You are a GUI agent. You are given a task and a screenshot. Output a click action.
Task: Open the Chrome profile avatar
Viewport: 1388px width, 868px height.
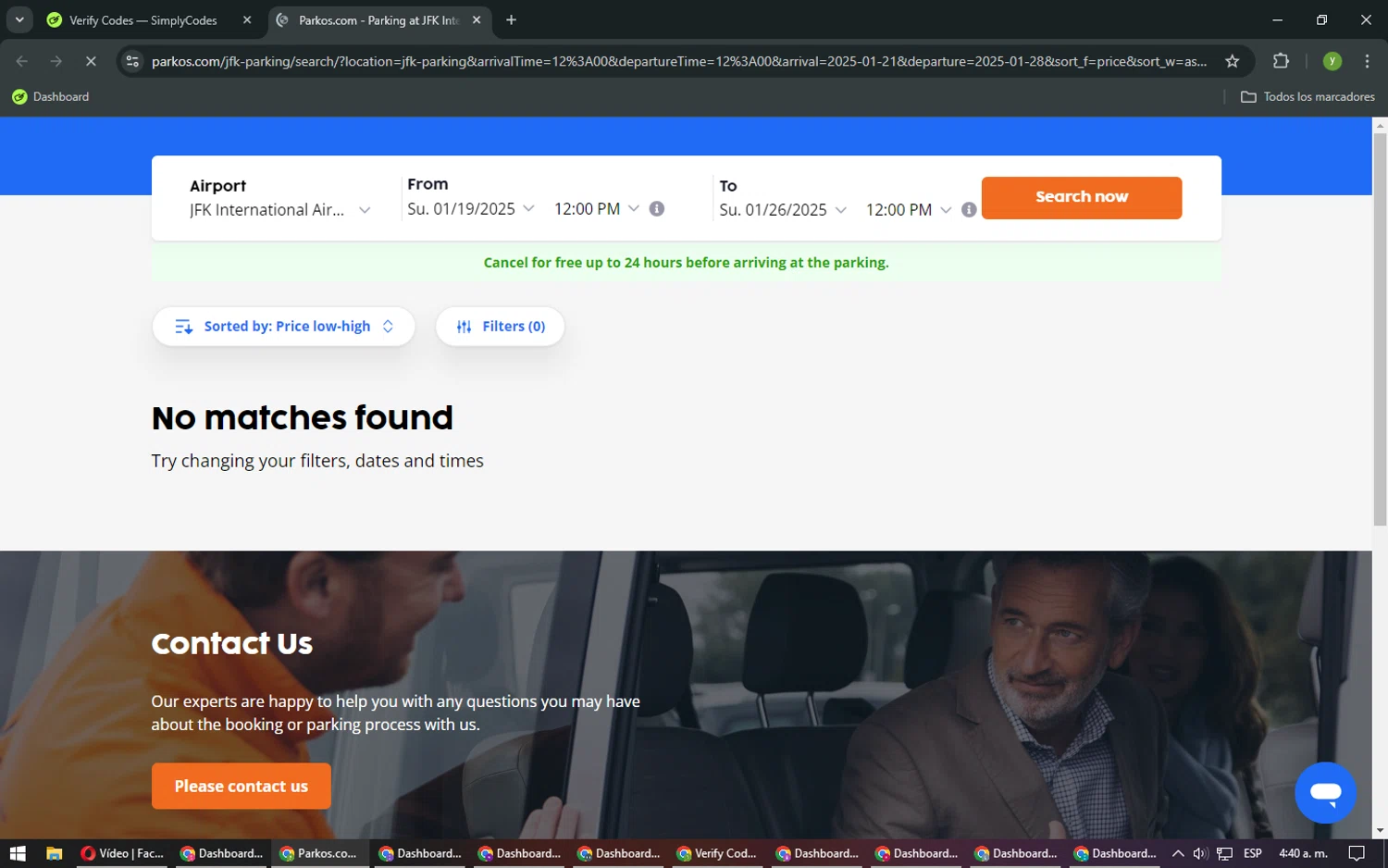tap(1332, 61)
